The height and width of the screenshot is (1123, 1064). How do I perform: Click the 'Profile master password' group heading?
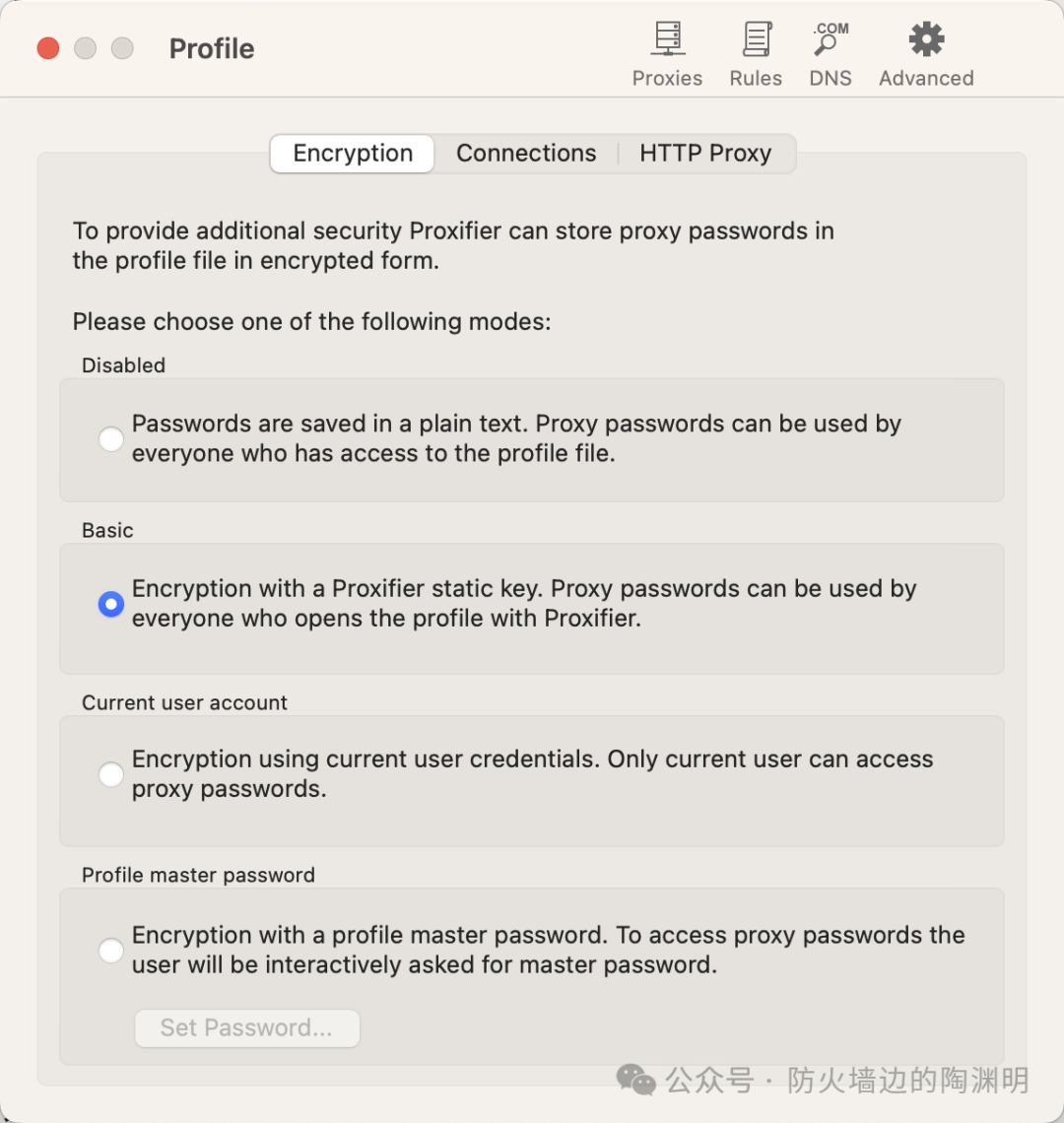pos(198,876)
